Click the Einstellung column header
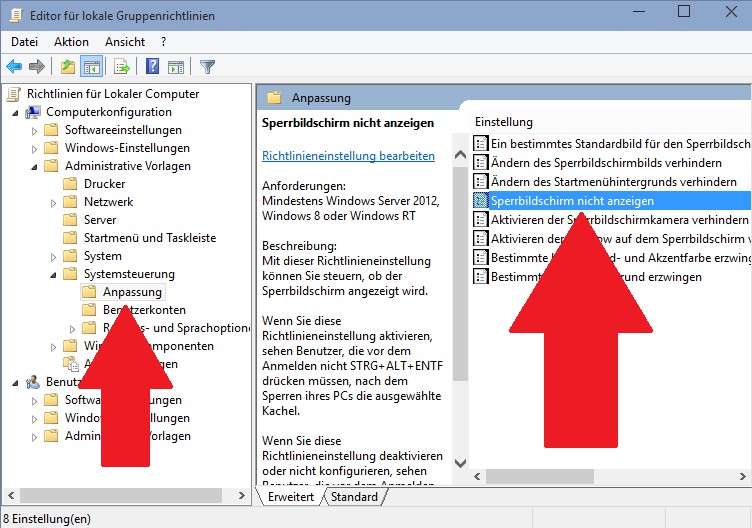The image size is (752, 528). coord(503,121)
